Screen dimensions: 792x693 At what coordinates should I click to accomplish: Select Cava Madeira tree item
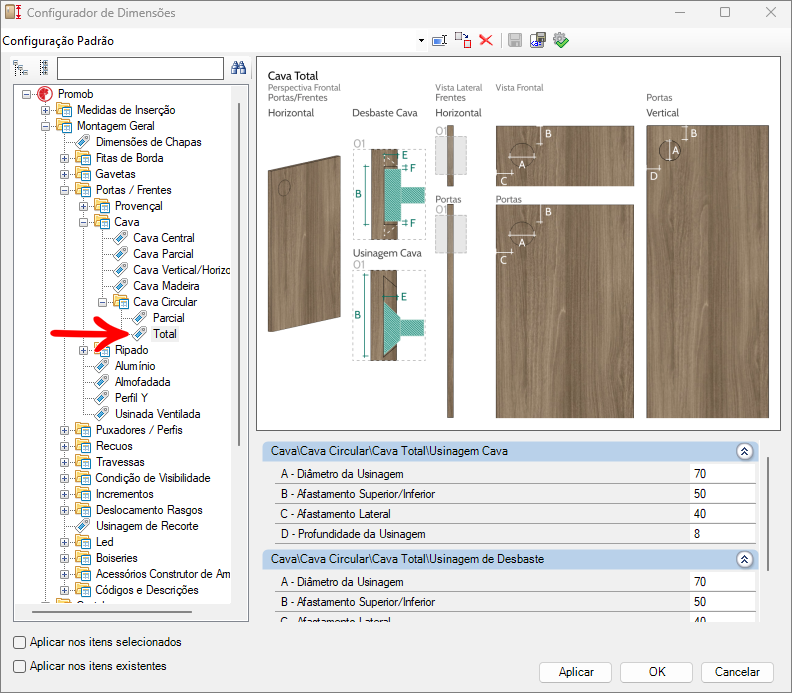pyautogui.click(x=166, y=286)
